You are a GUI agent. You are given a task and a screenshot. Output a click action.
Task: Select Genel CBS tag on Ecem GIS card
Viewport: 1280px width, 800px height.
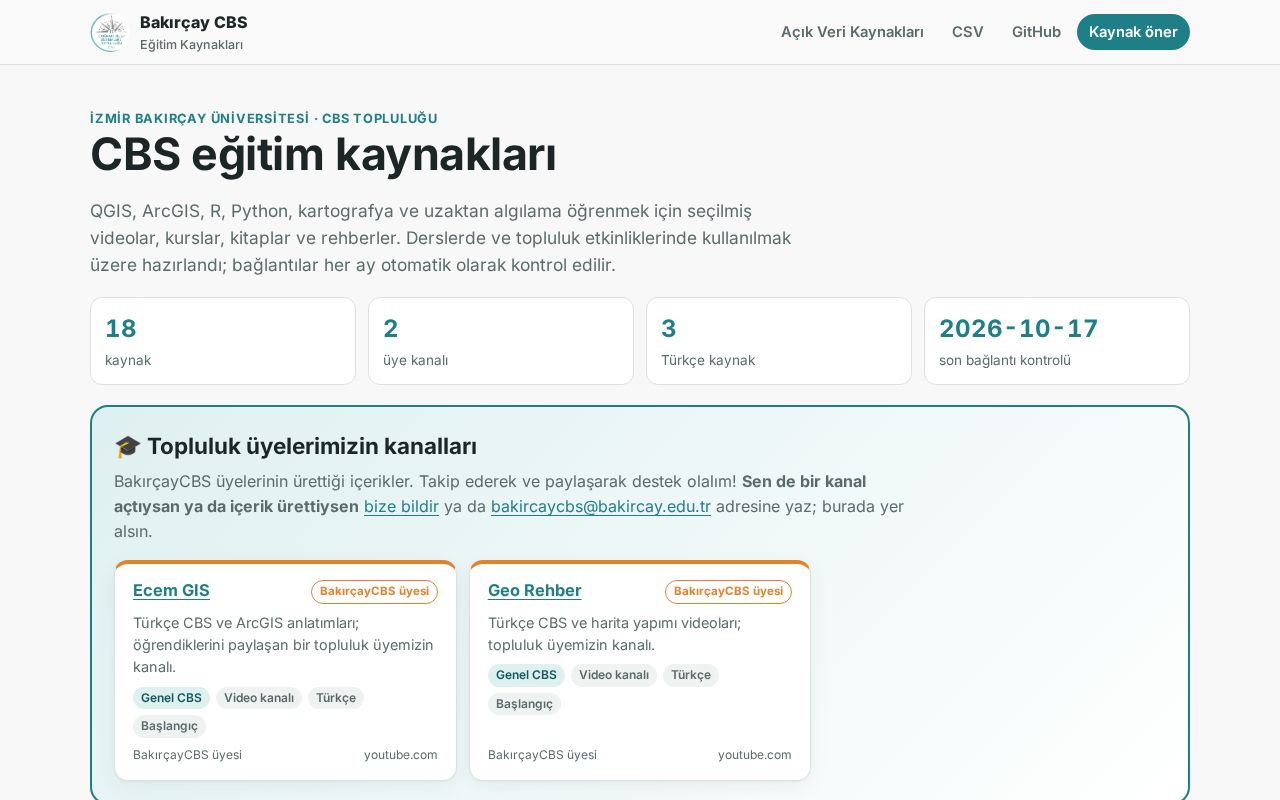(171, 698)
